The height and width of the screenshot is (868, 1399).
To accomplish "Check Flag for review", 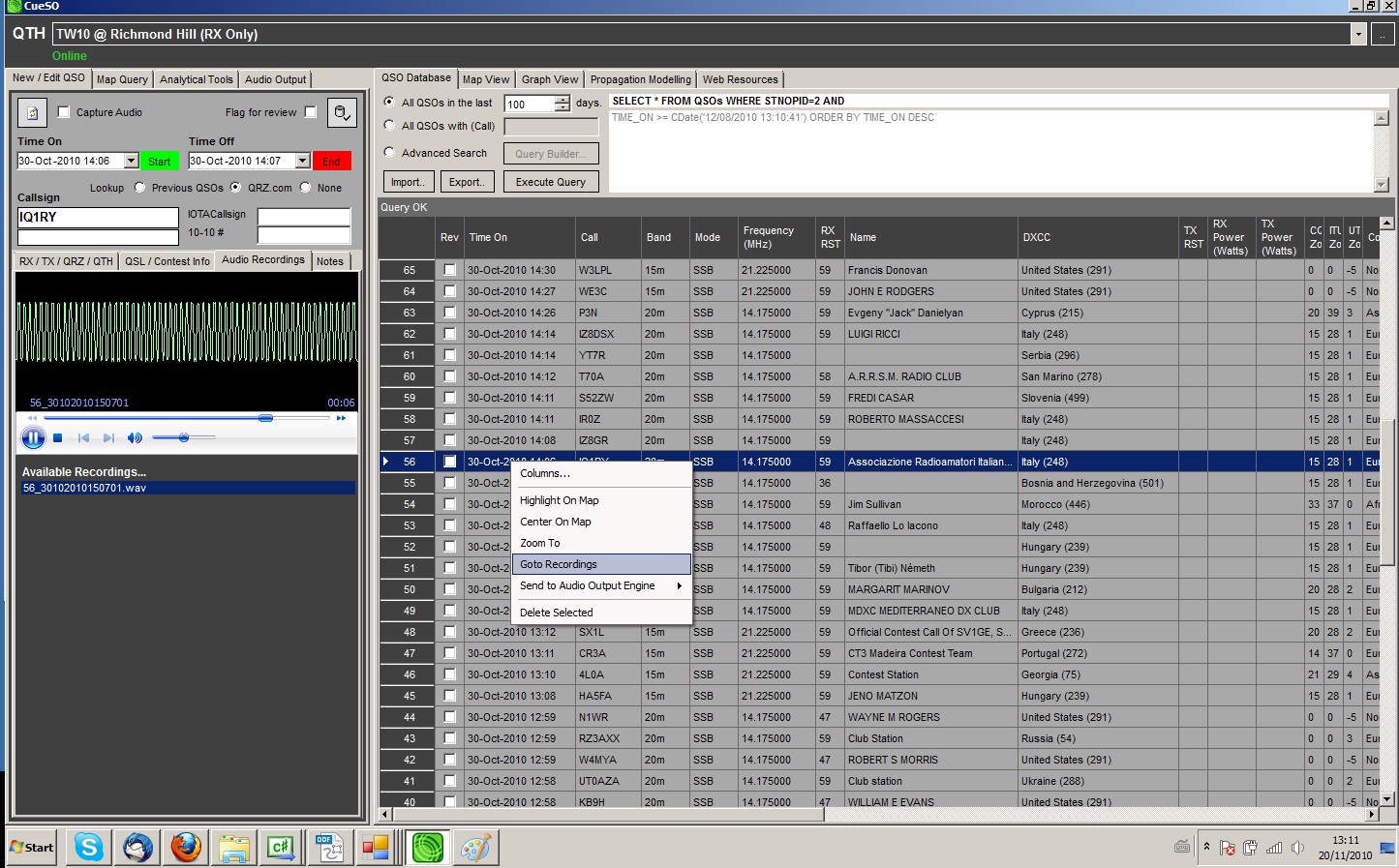I will coord(310,111).
